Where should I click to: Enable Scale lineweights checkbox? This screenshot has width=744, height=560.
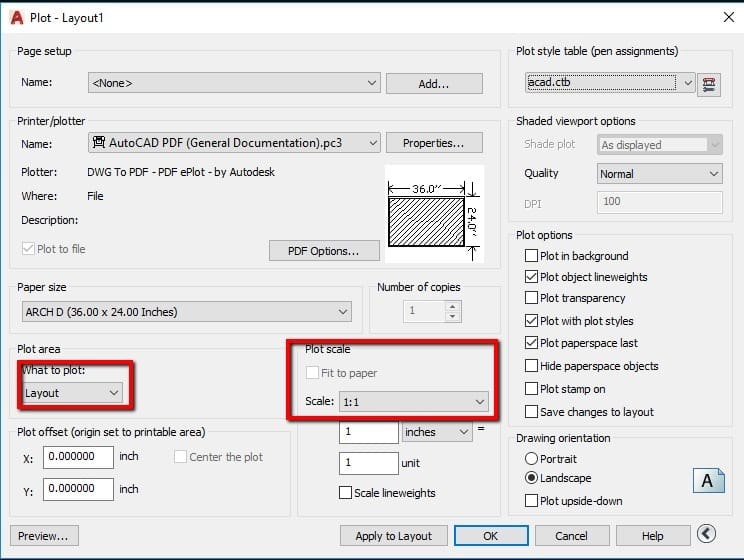345,493
